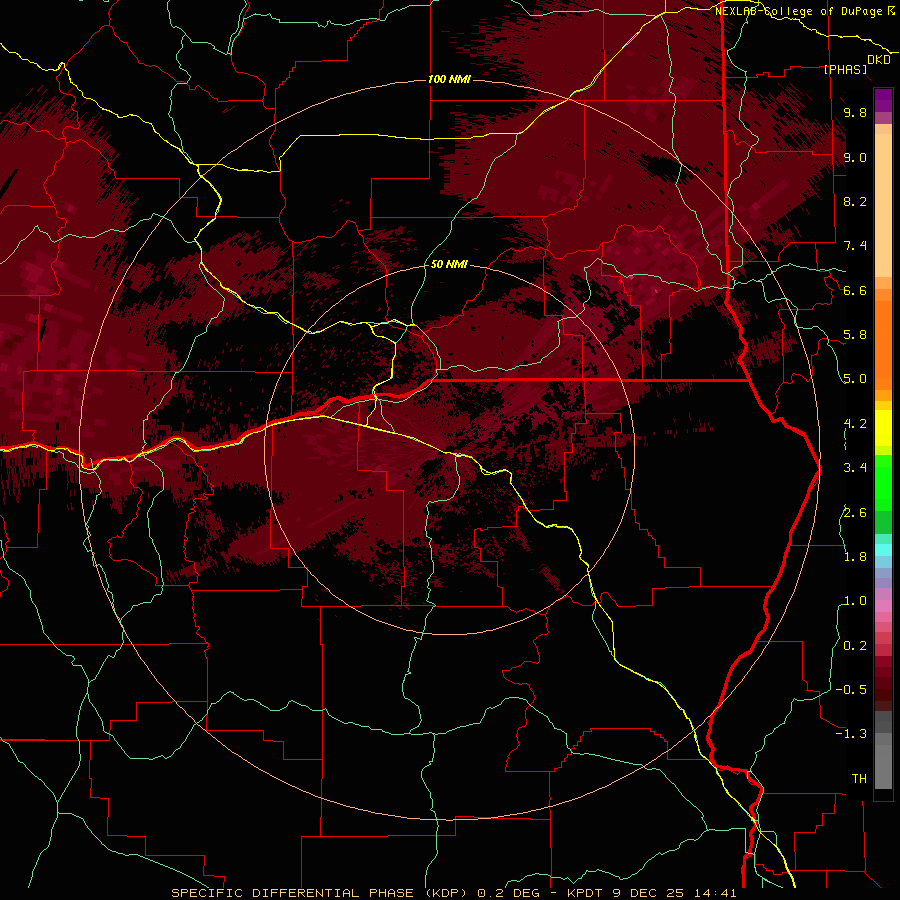Screen dimensions: 900x900
Task: Click the "DKD" label above the color scale
Action: coord(879,60)
